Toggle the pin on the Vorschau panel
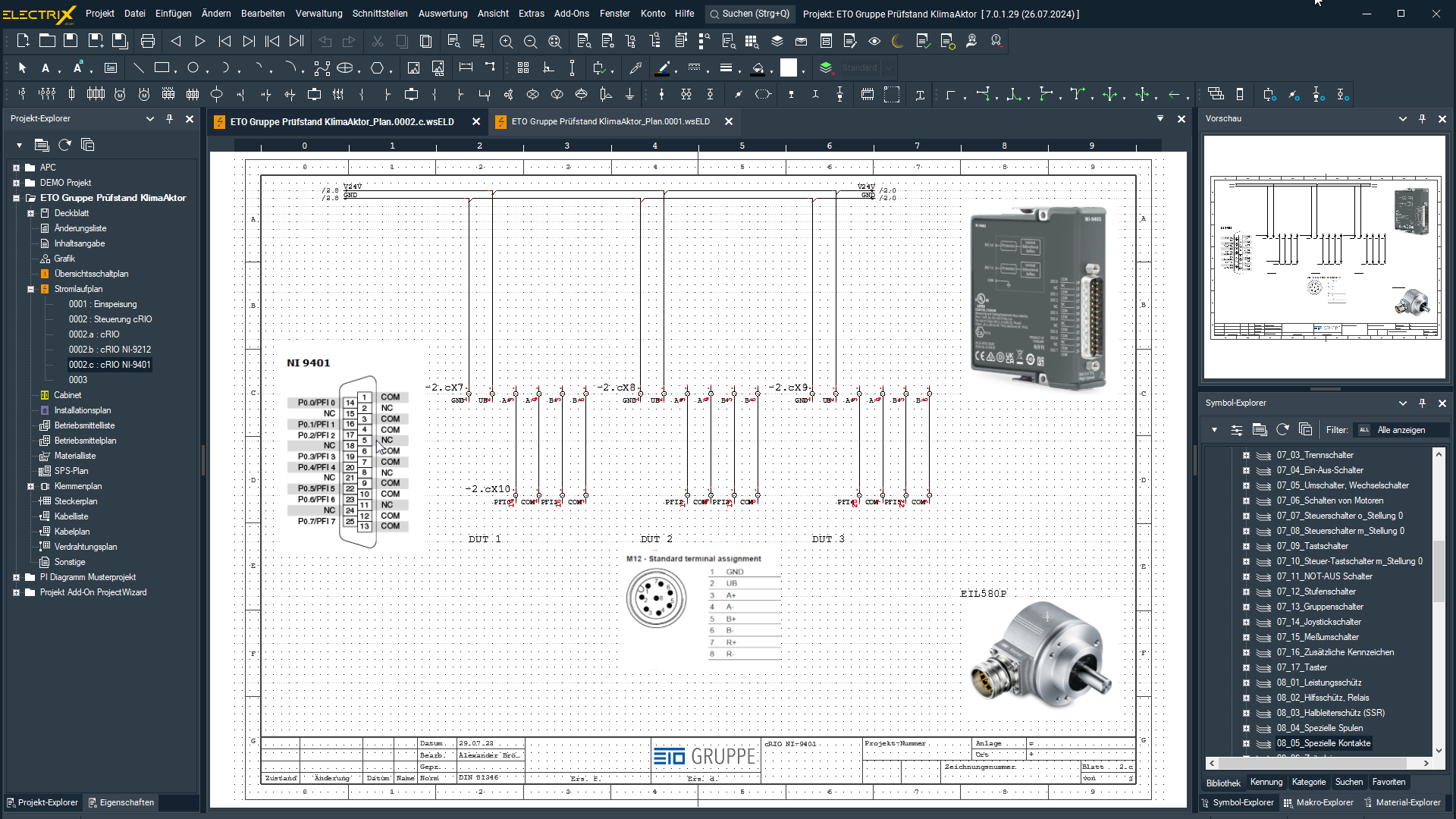 (1423, 118)
